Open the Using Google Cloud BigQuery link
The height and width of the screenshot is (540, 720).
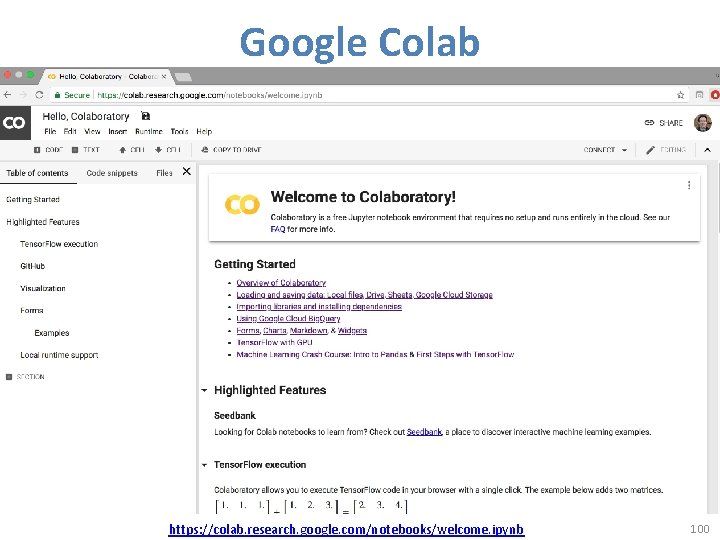pyautogui.click(x=288, y=318)
